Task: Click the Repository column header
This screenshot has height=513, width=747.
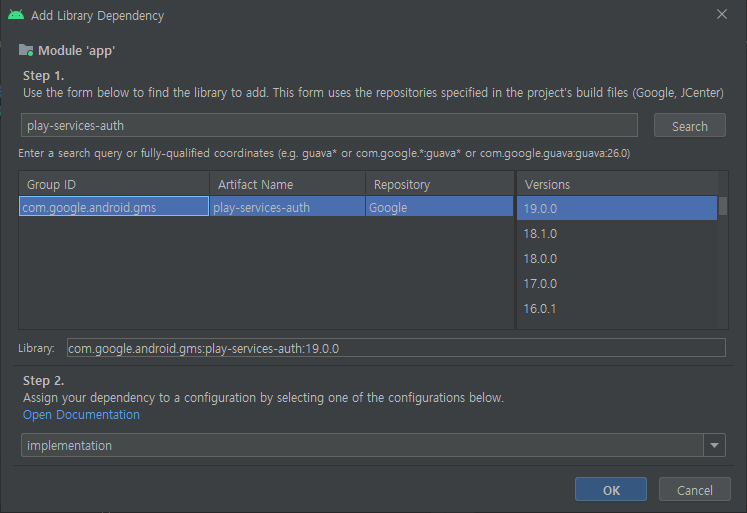Action: [x=439, y=184]
